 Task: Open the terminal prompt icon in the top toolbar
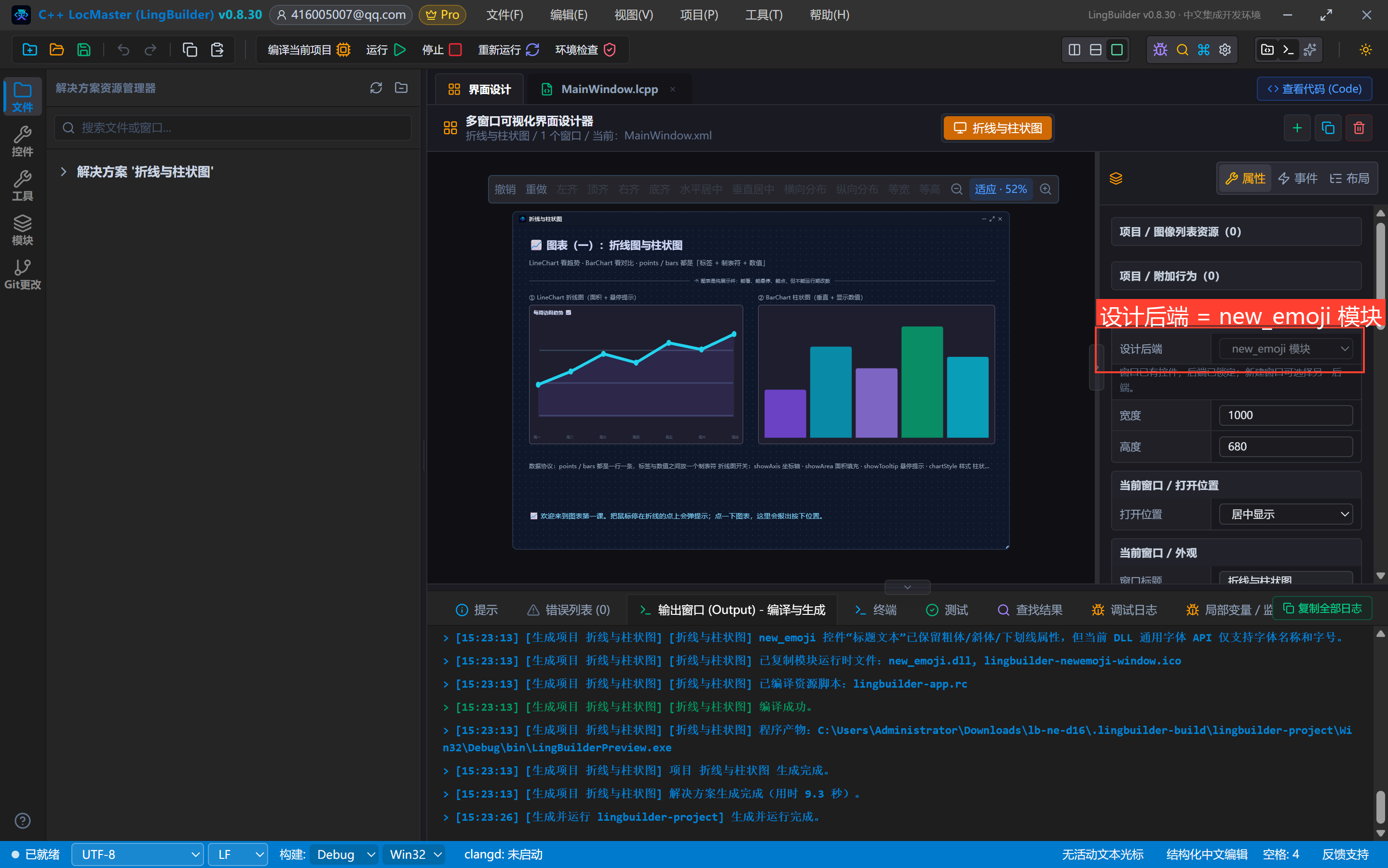[1288, 50]
